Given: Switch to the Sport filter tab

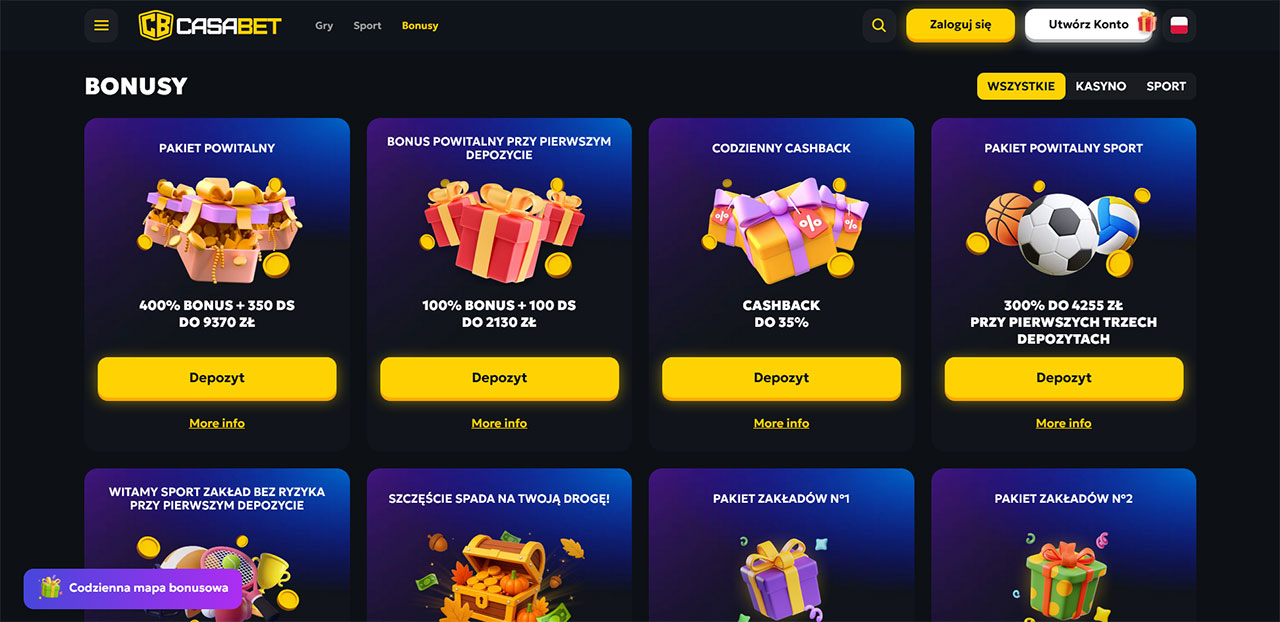Looking at the screenshot, I should click(x=1166, y=86).
